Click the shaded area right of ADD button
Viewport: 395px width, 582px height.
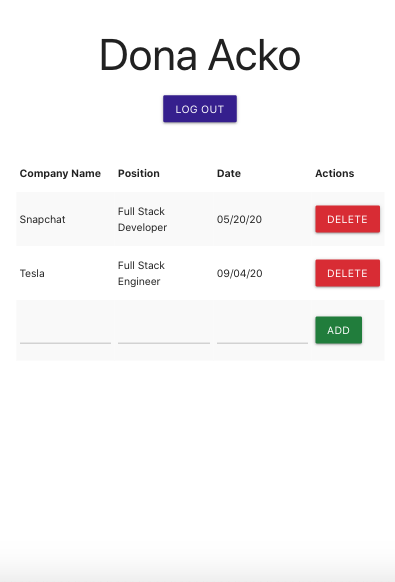tap(373, 330)
